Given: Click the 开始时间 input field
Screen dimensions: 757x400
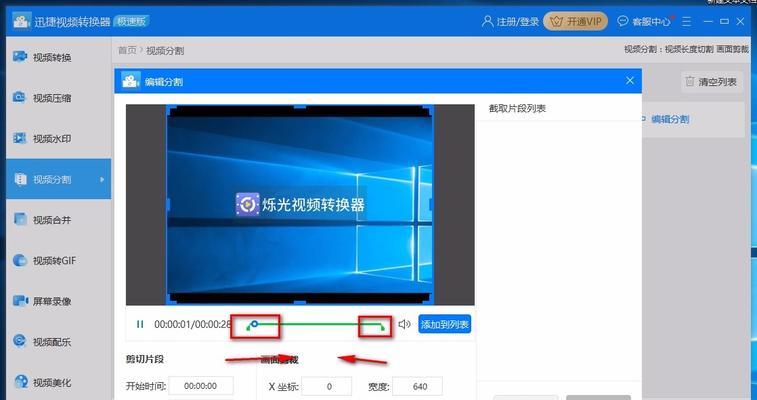Looking at the screenshot, I should pos(201,386).
